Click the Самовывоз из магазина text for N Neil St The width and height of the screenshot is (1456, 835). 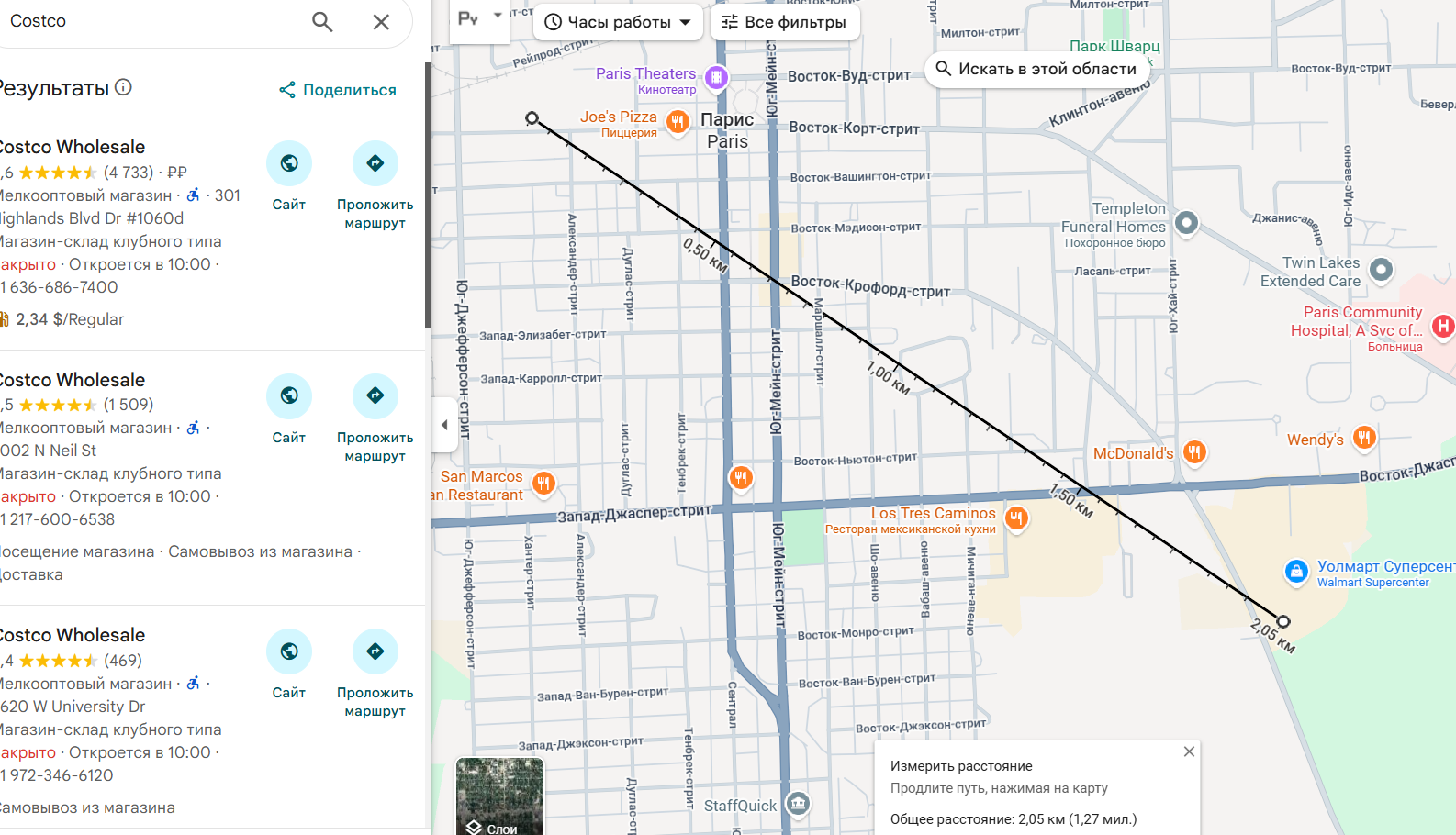click(260, 551)
